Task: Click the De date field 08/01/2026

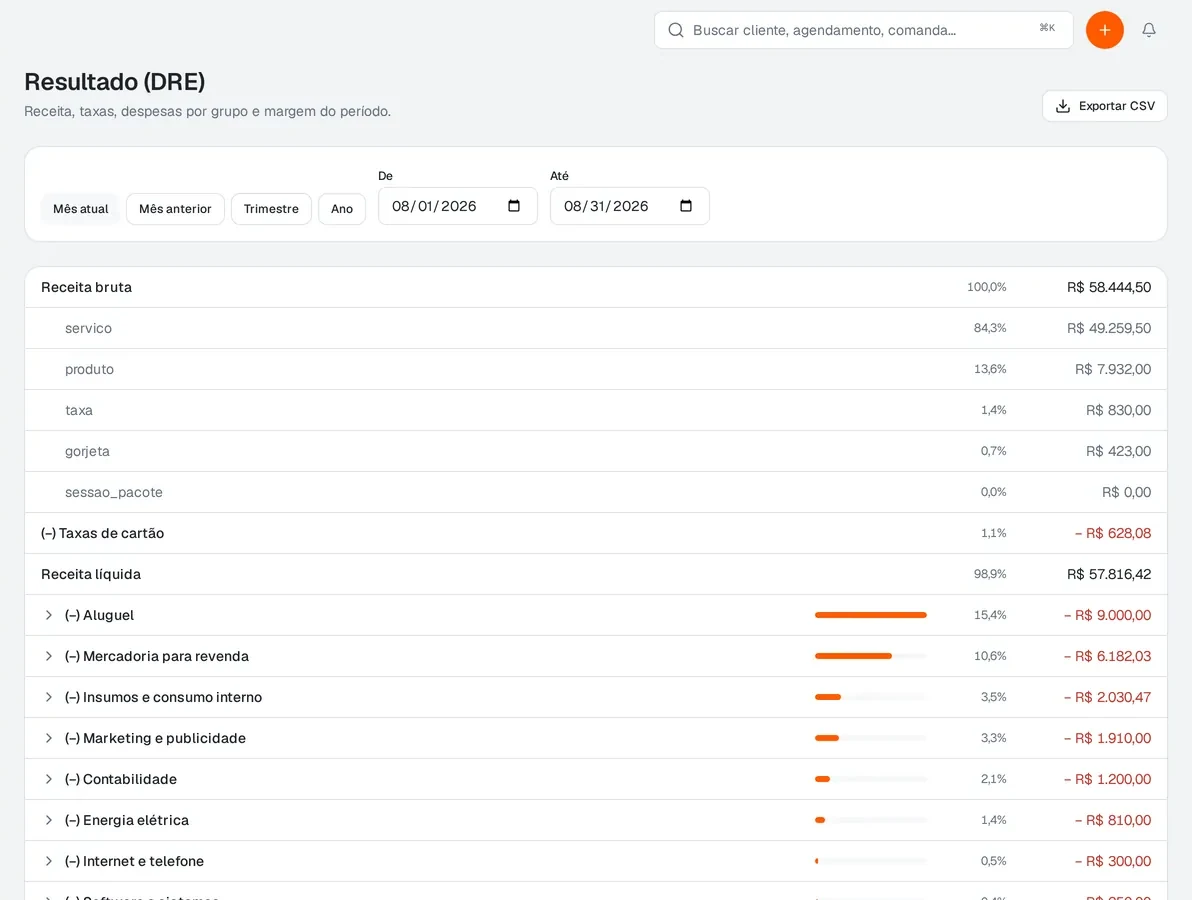Action: [458, 206]
